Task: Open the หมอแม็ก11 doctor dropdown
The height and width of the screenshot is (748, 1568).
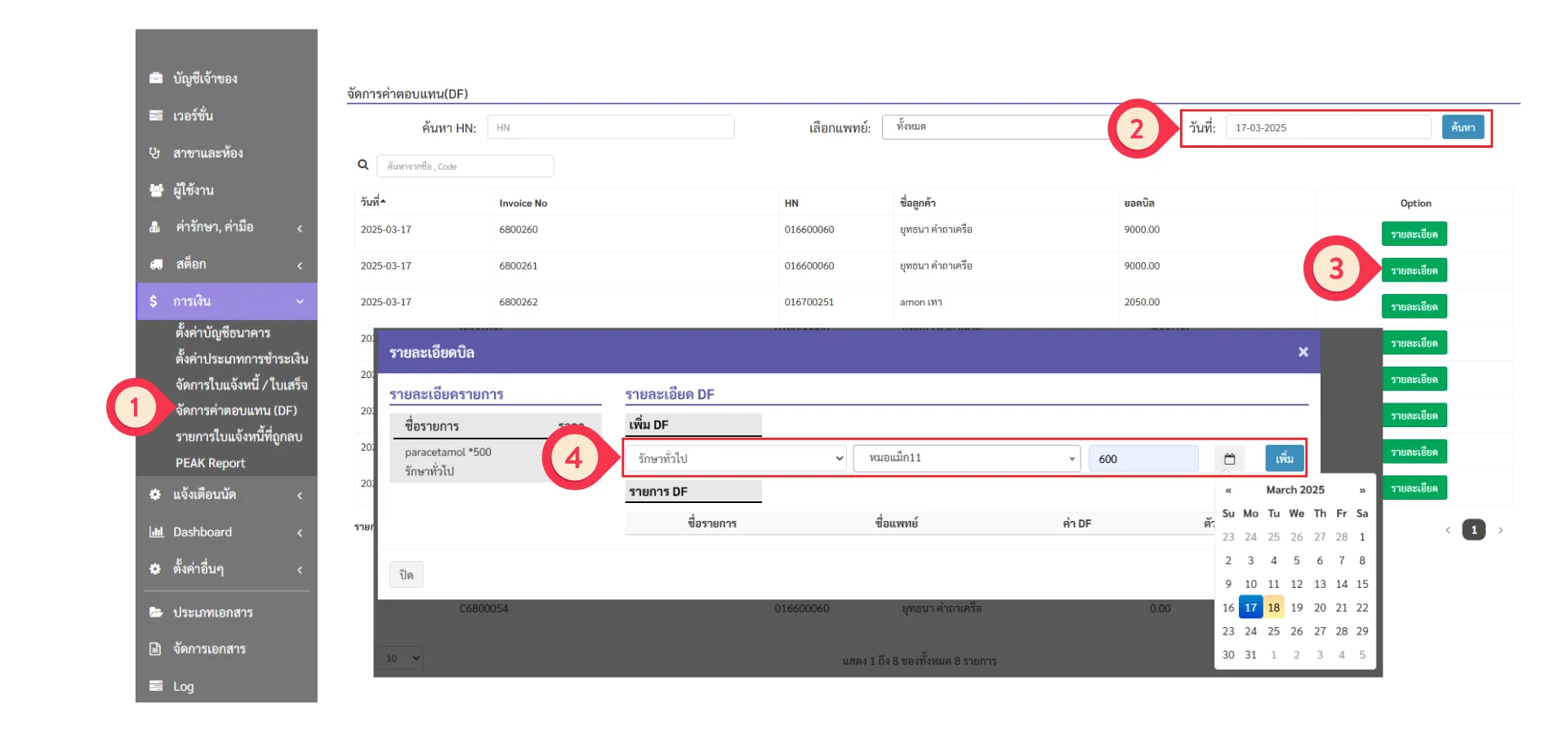Action: point(966,459)
